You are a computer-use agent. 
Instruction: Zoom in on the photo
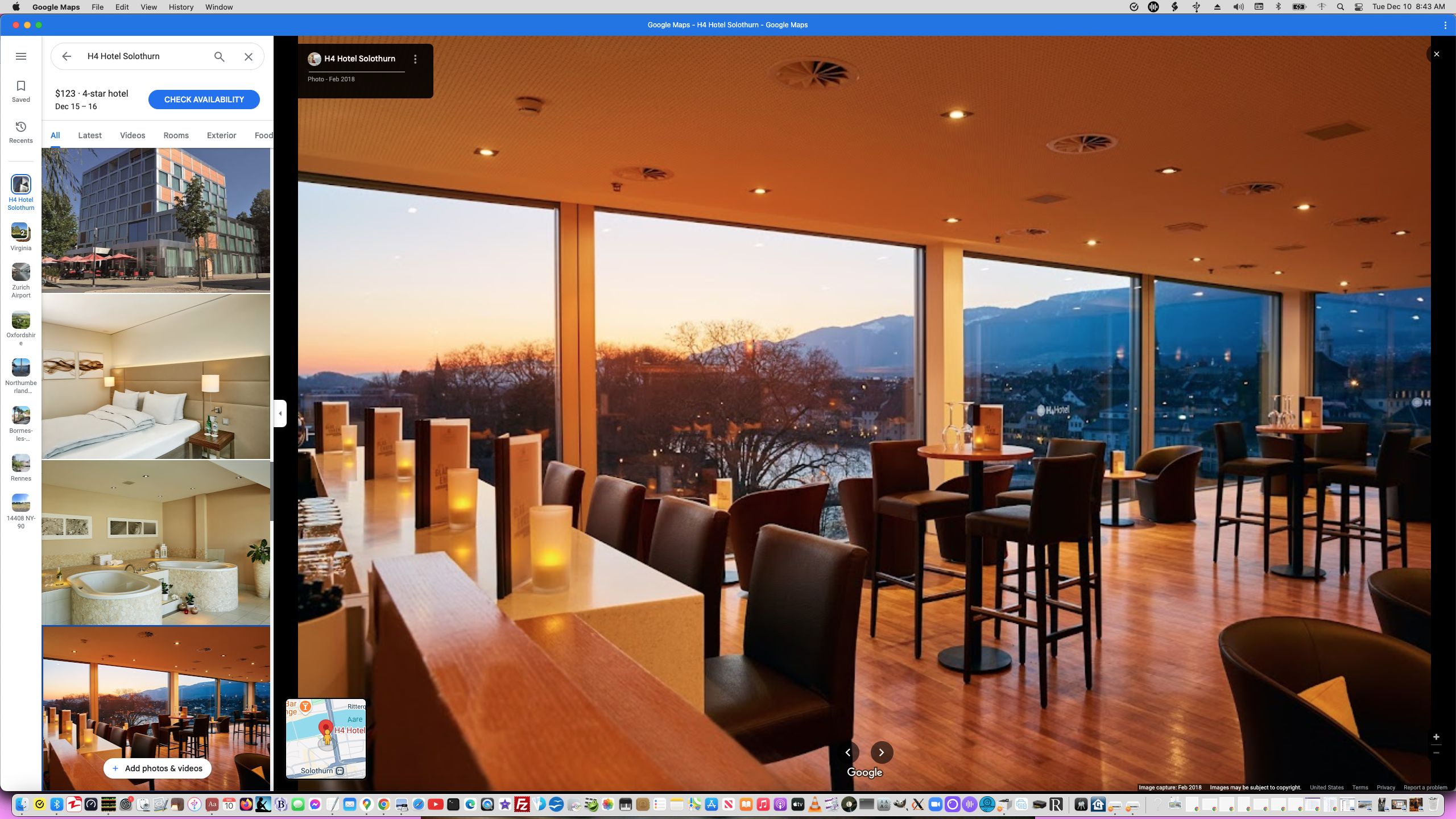coord(1436,737)
